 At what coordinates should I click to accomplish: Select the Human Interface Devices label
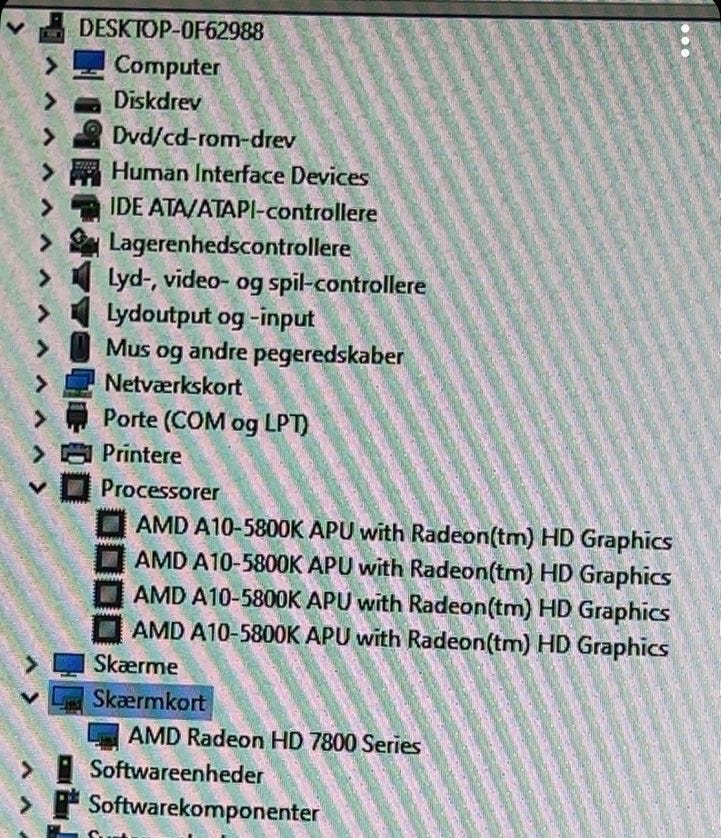(x=240, y=174)
